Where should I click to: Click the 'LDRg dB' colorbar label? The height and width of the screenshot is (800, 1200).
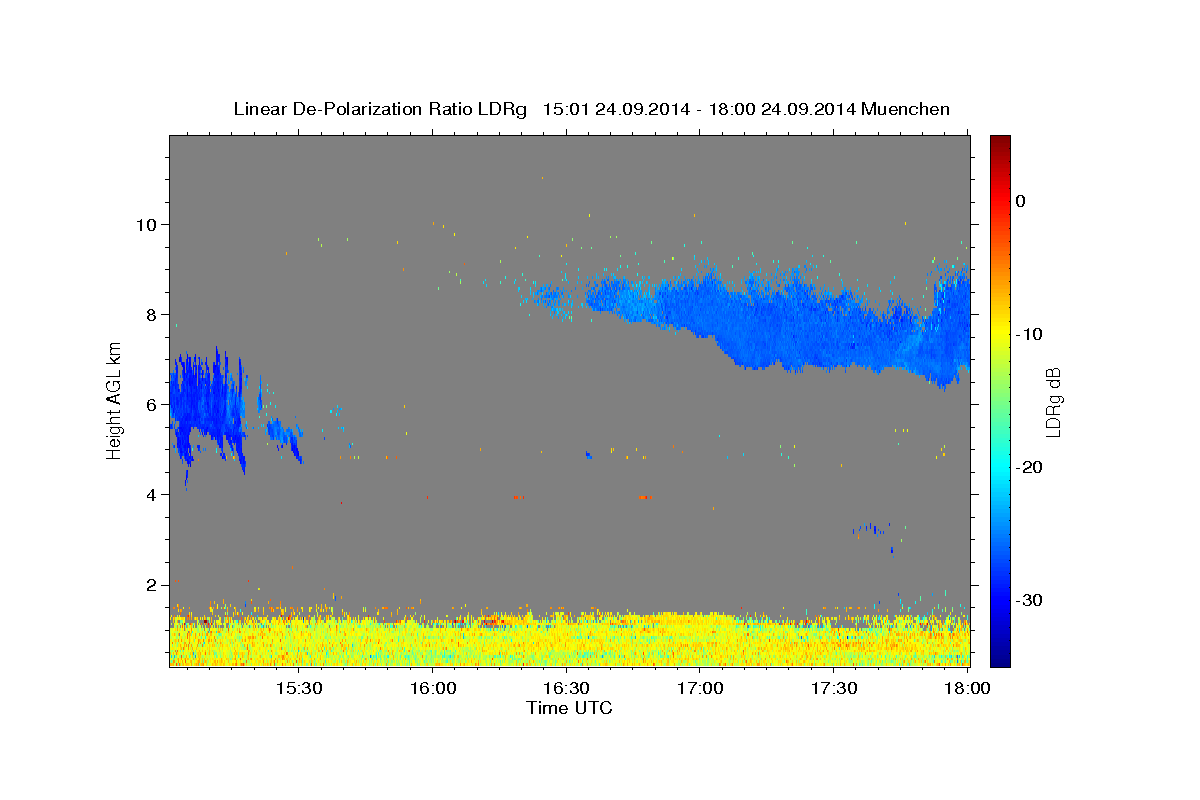(1052, 402)
